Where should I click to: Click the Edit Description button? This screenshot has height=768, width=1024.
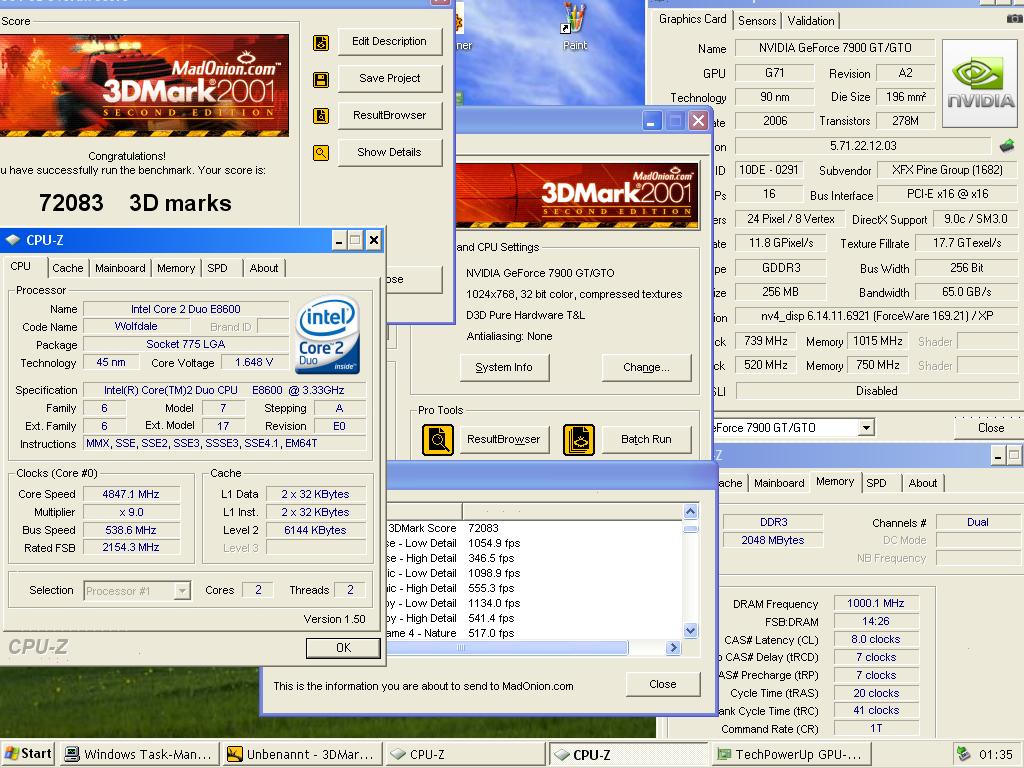click(x=390, y=42)
